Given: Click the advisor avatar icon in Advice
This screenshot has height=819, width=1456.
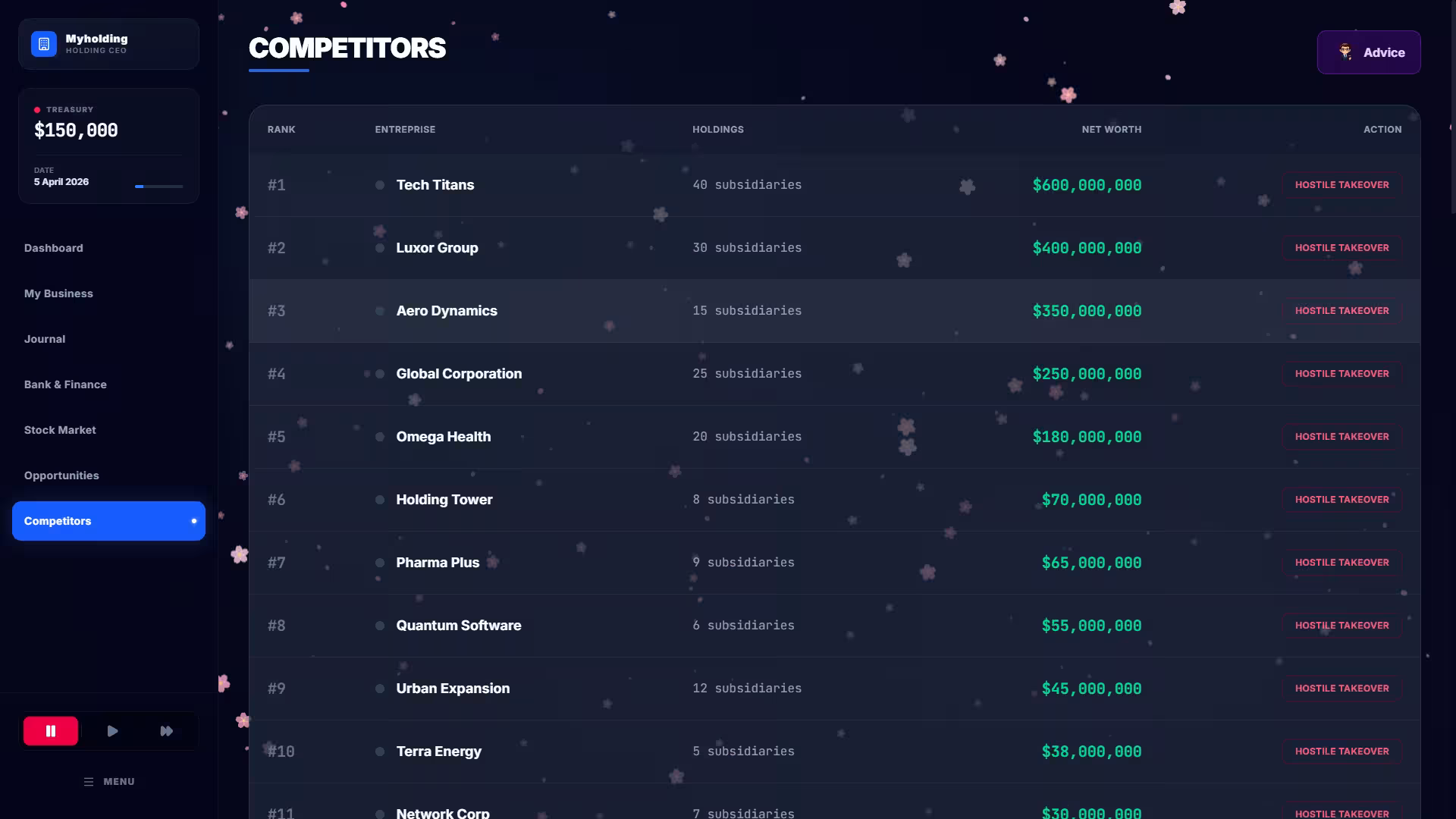Looking at the screenshot, I should click(x=1345, y=52).
